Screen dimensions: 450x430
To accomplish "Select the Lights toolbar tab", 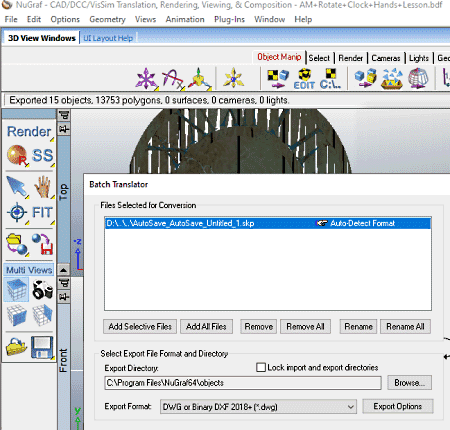I will coord(419,58).
